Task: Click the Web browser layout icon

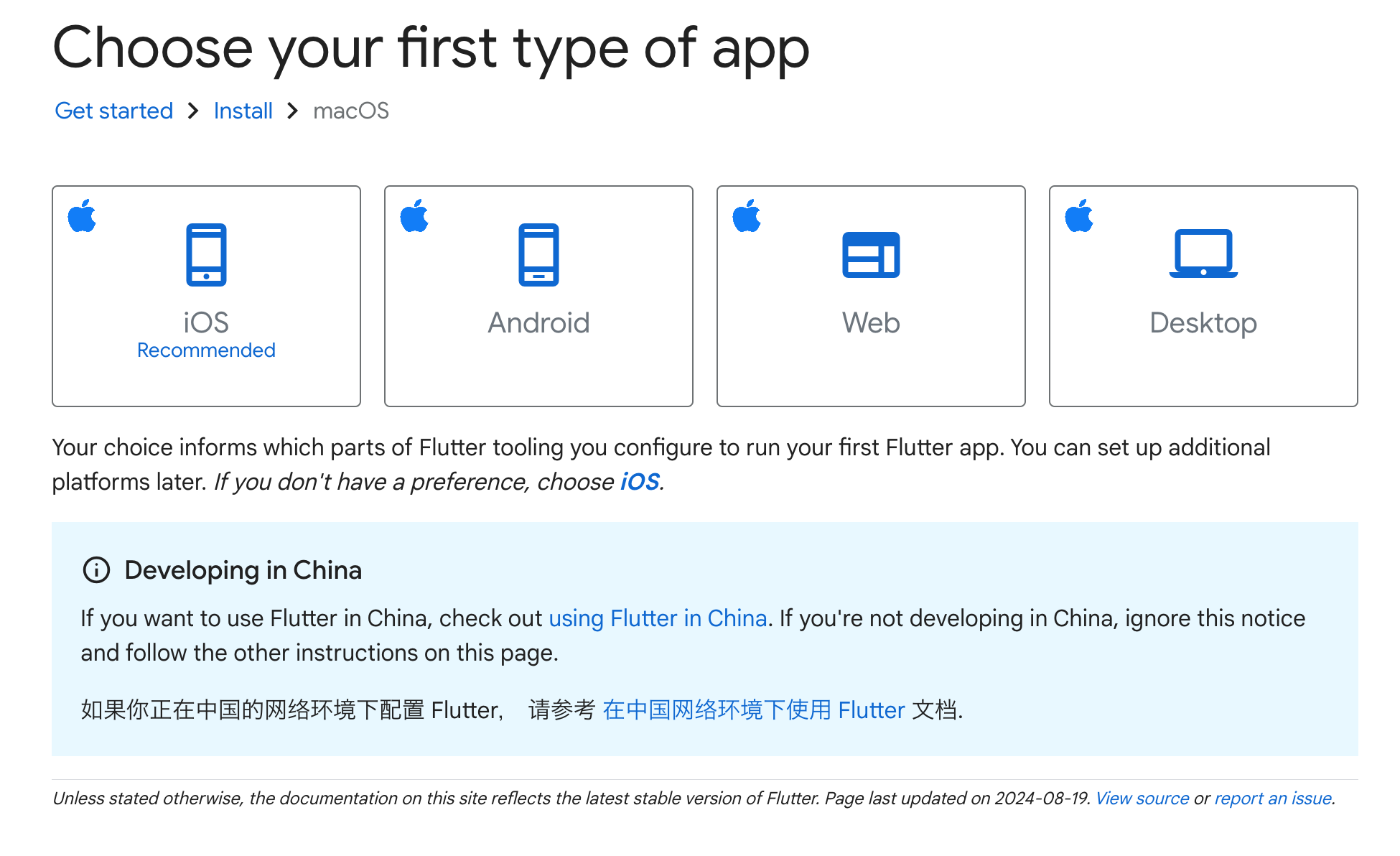Action: point(870,255)
